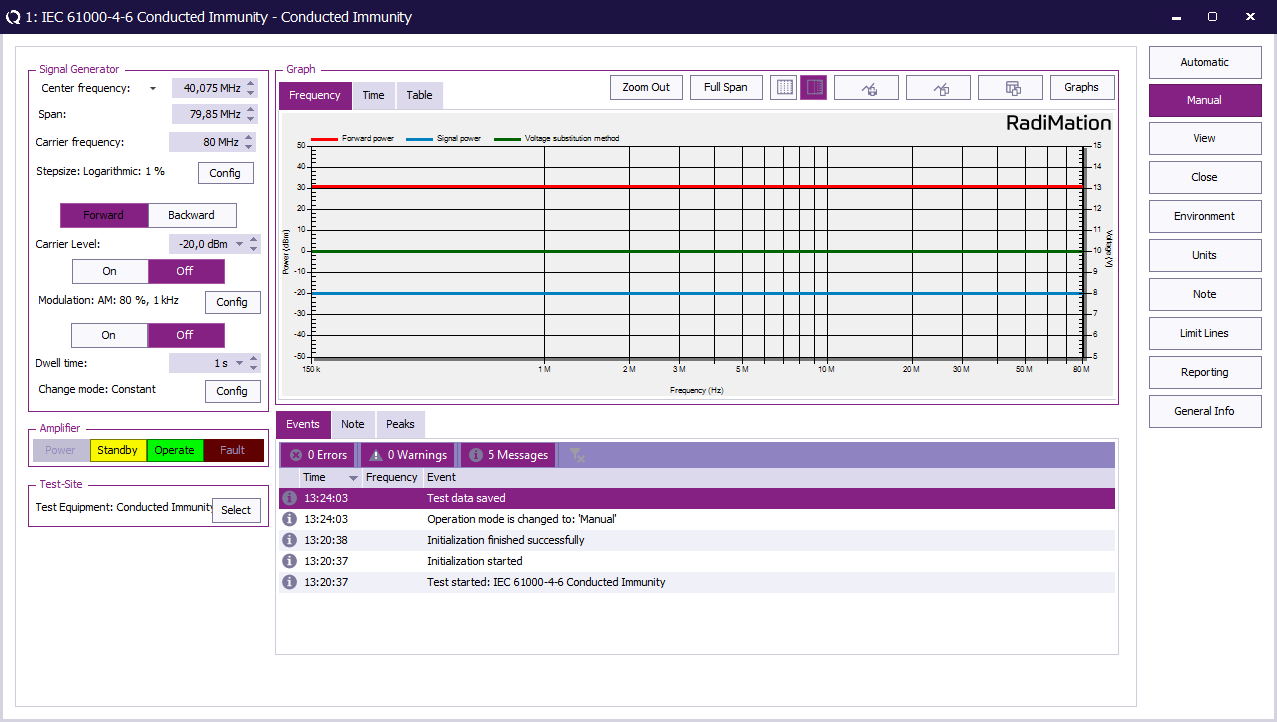Click the highlighted vertical grid icon
1277x722 pixels.
[814, 88]
